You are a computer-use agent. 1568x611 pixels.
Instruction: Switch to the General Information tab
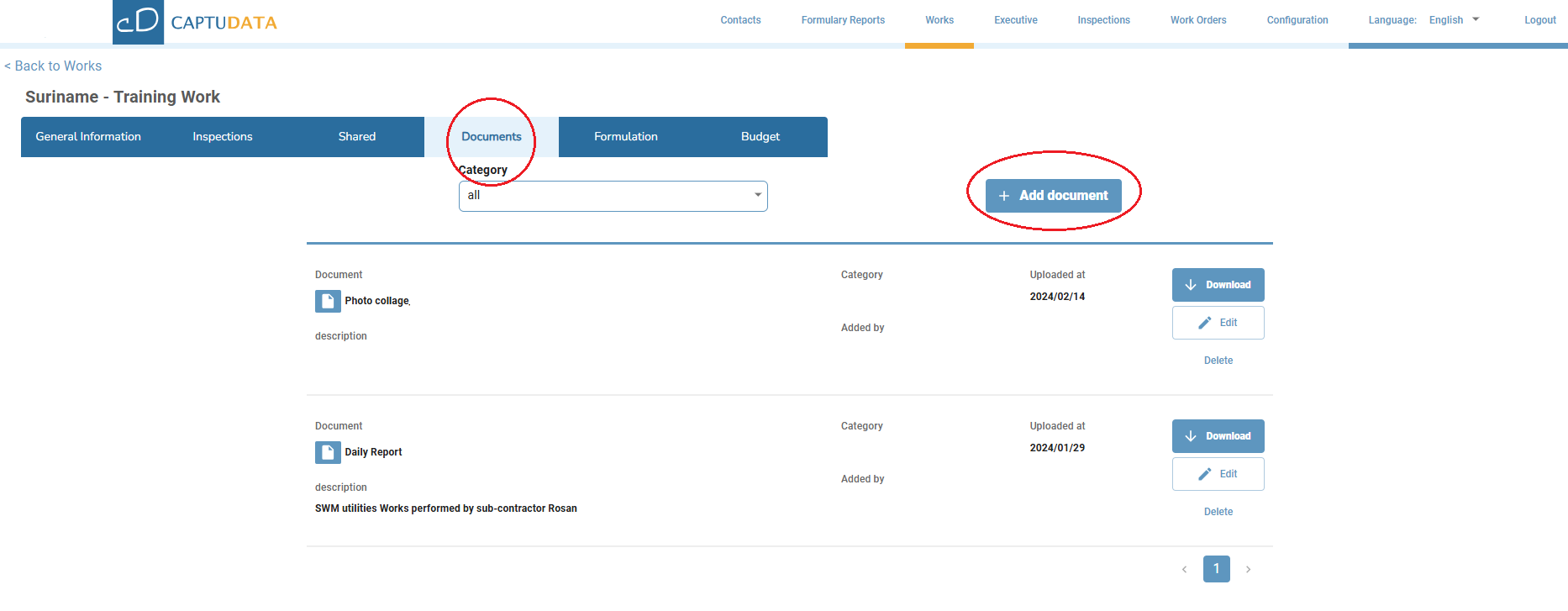click(88, 137)
